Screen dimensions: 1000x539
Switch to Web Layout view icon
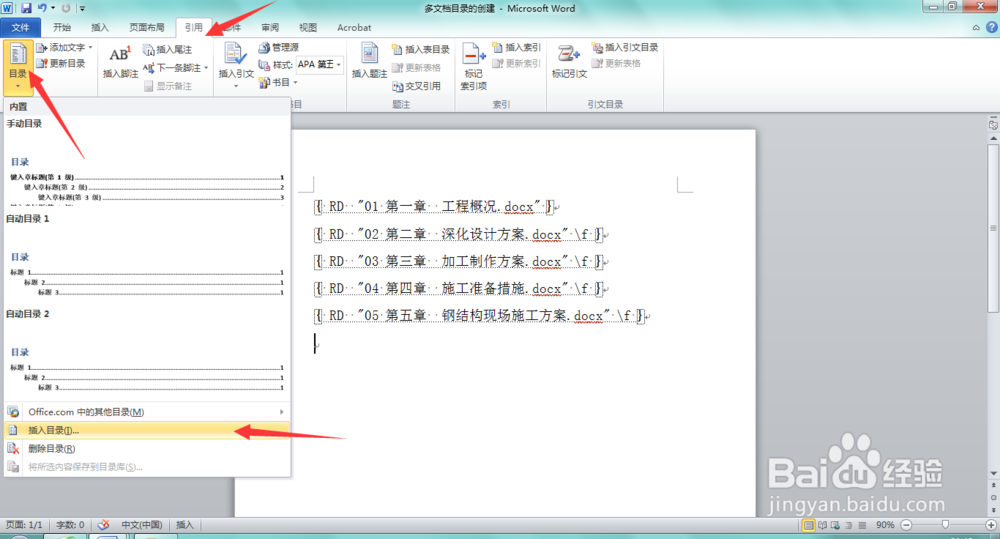835,525
